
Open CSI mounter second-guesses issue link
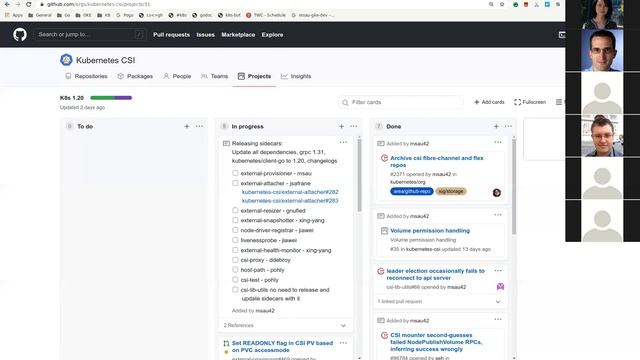click(x=436, y=342)
